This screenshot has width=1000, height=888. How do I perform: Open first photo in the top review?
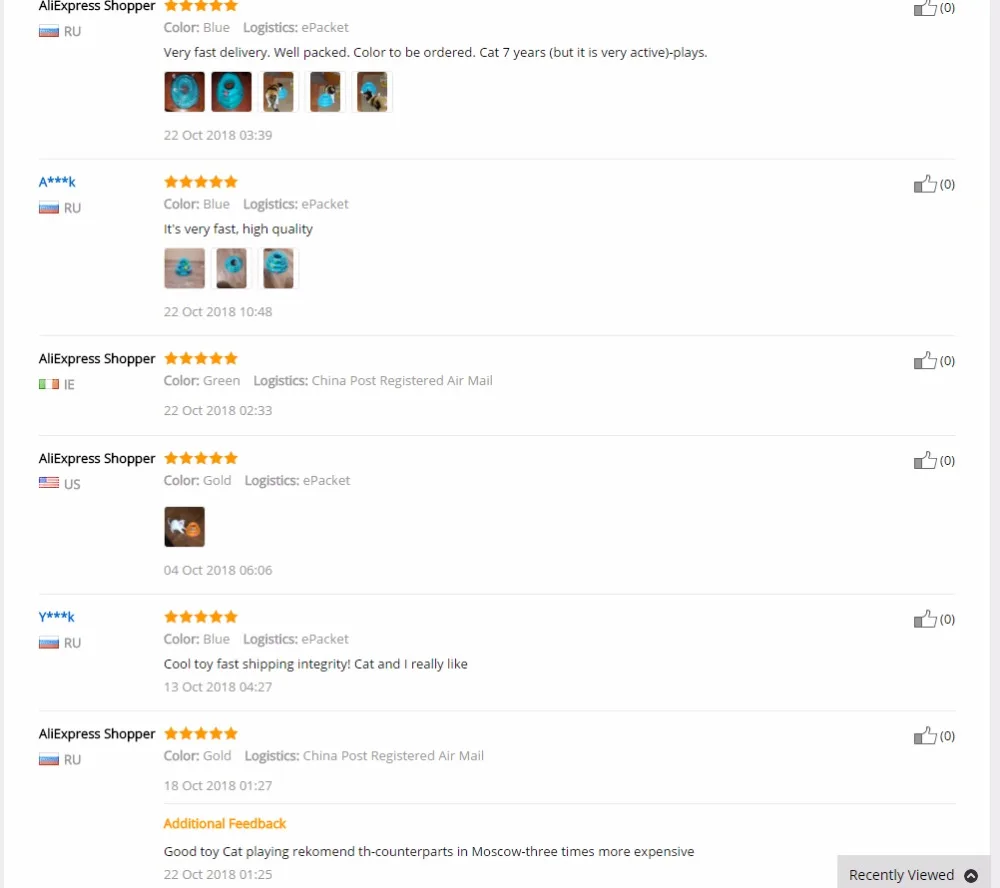184,92
